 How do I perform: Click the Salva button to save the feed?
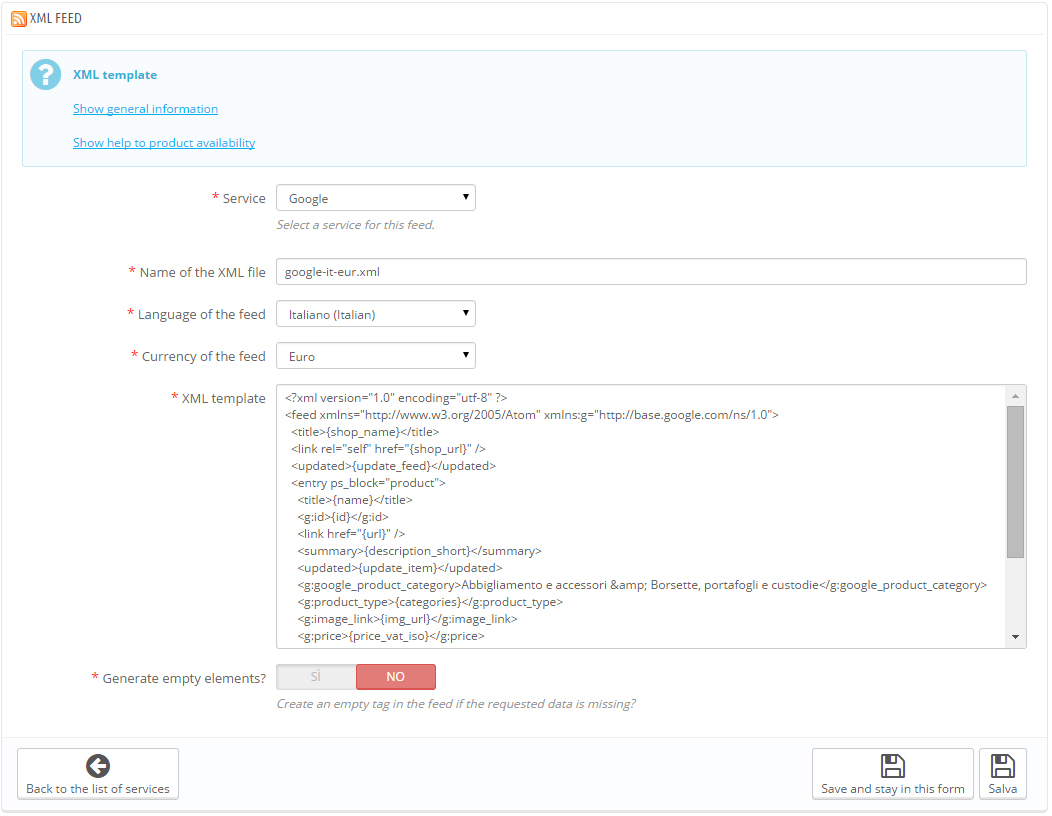[1002, 773]
